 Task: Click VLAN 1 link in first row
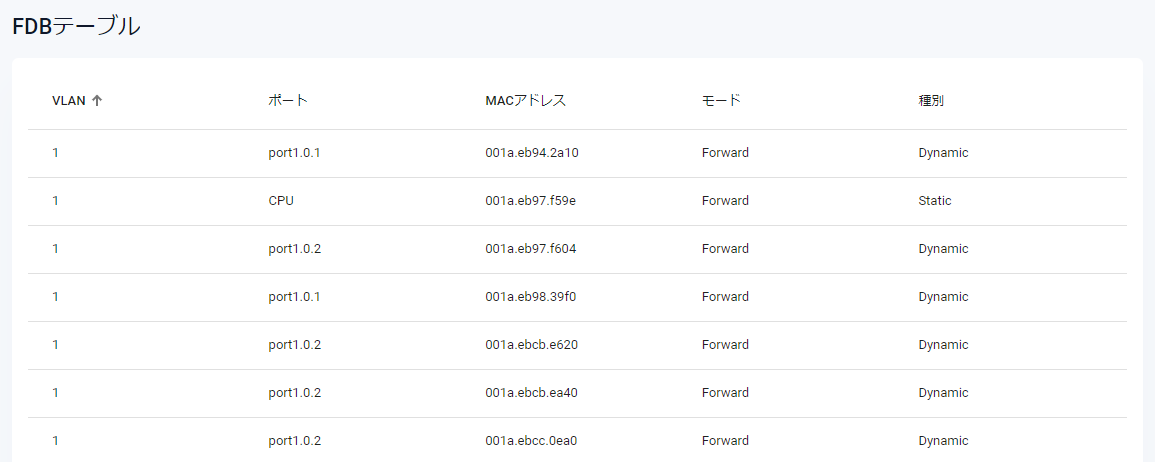point(55,153)
